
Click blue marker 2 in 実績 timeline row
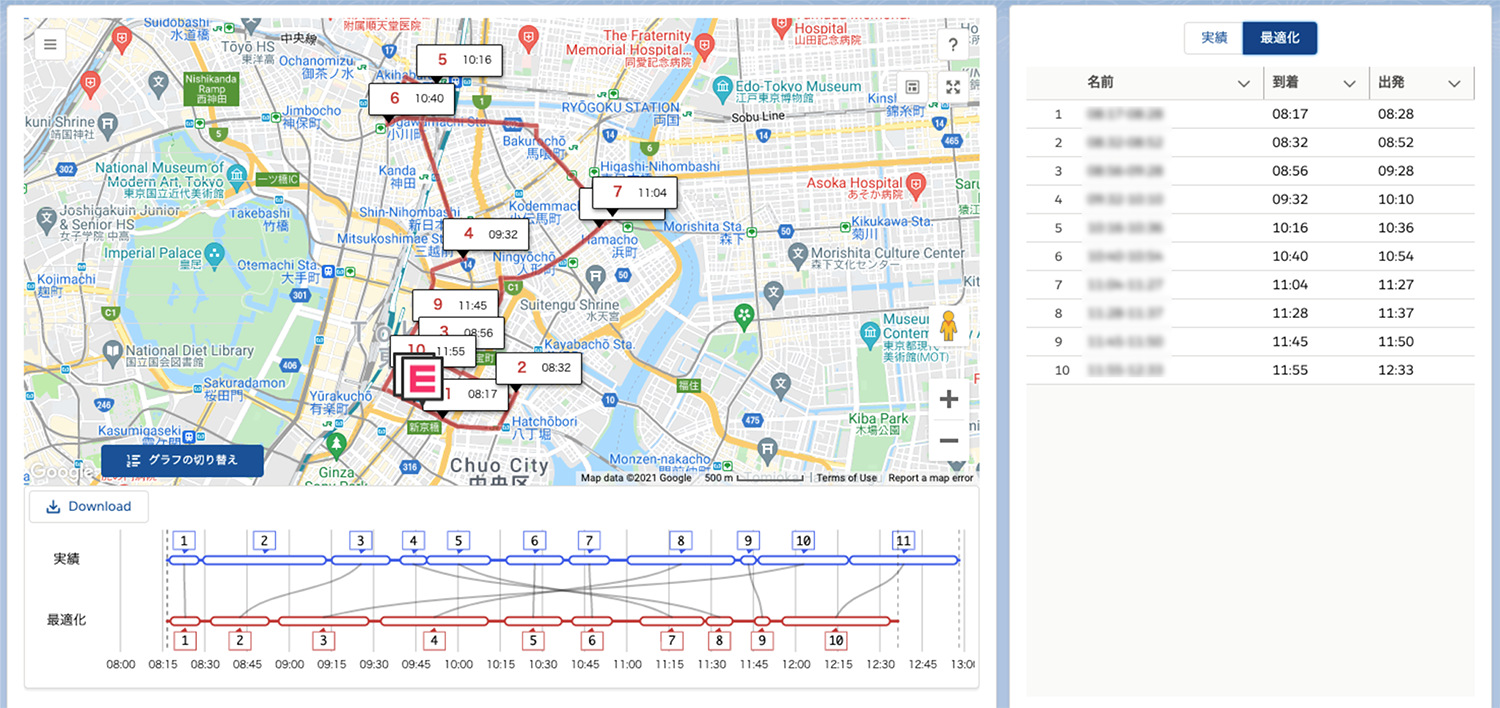coord(264,541)
